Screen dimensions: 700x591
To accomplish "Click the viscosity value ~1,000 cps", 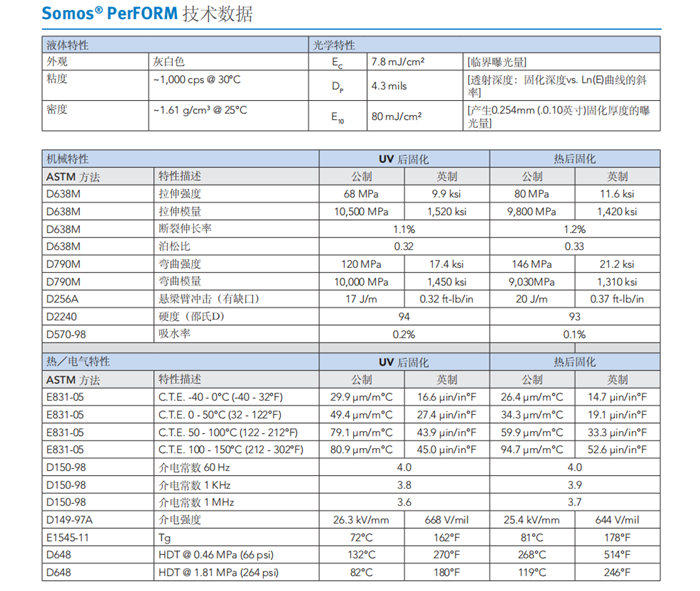I will pos(198,81).
